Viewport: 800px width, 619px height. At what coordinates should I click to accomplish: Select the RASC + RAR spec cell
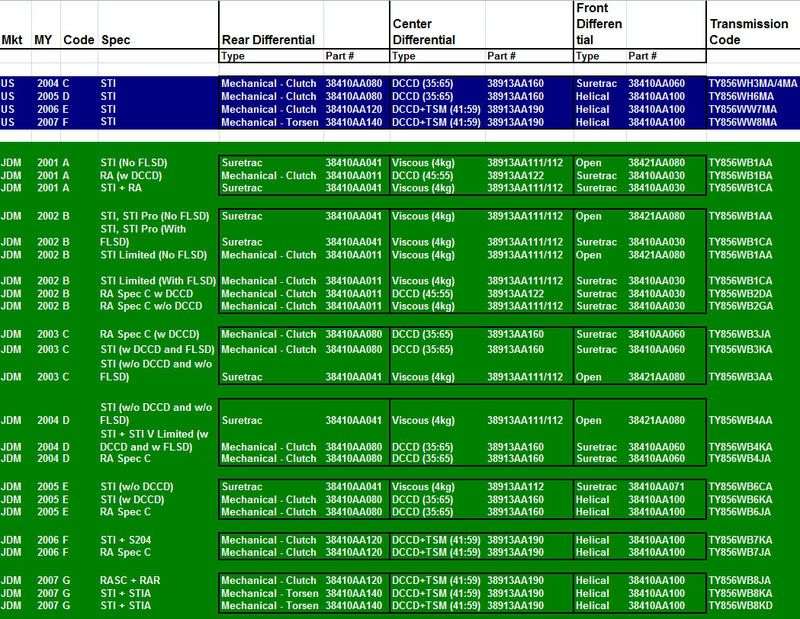click(x=131, y=580)
